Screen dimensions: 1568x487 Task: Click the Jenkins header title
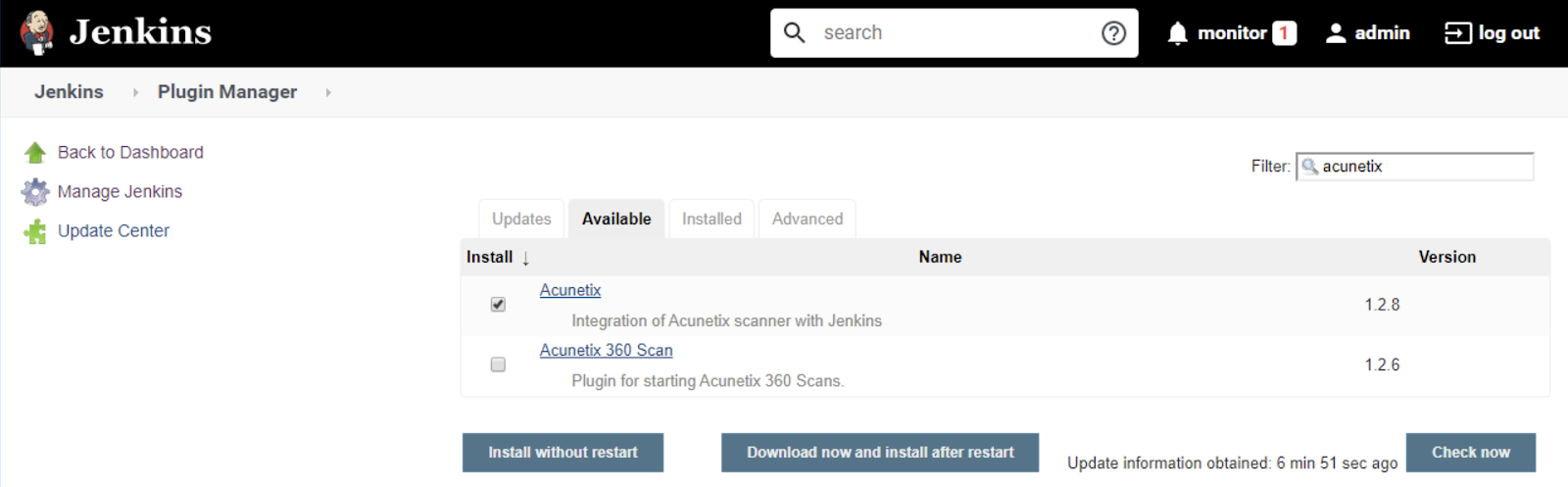(140, 32)
